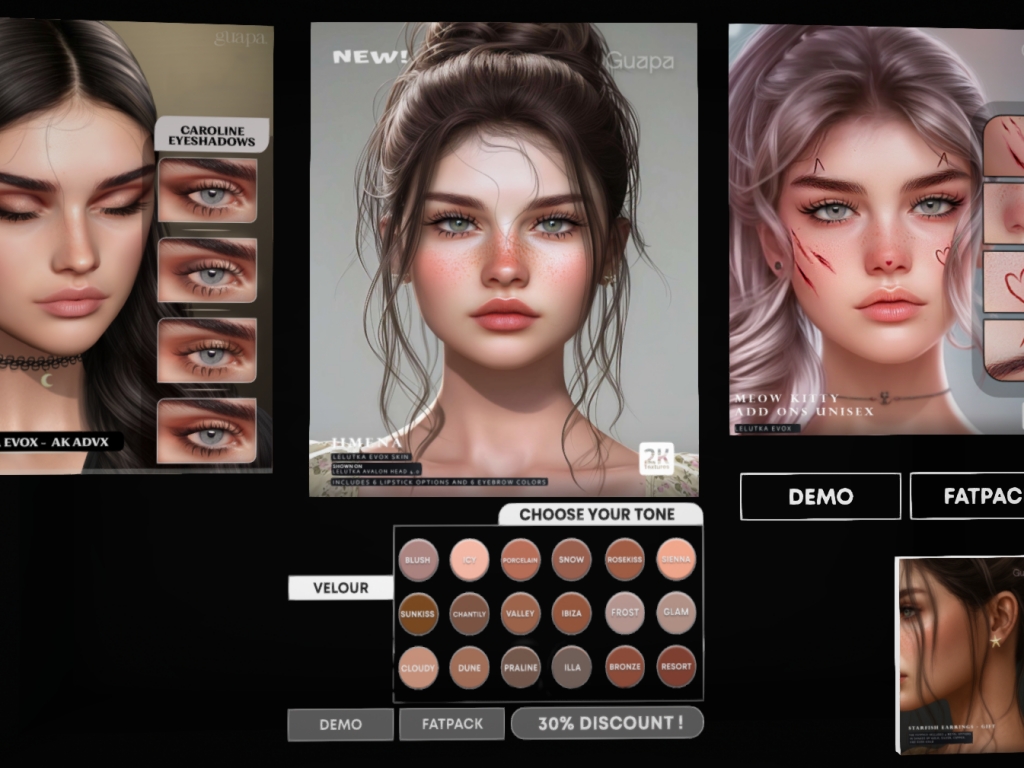The width and height of the screenshot is (1024, 768).
Task: Pick the Dune tone swatch
Action: click(469, 668)
